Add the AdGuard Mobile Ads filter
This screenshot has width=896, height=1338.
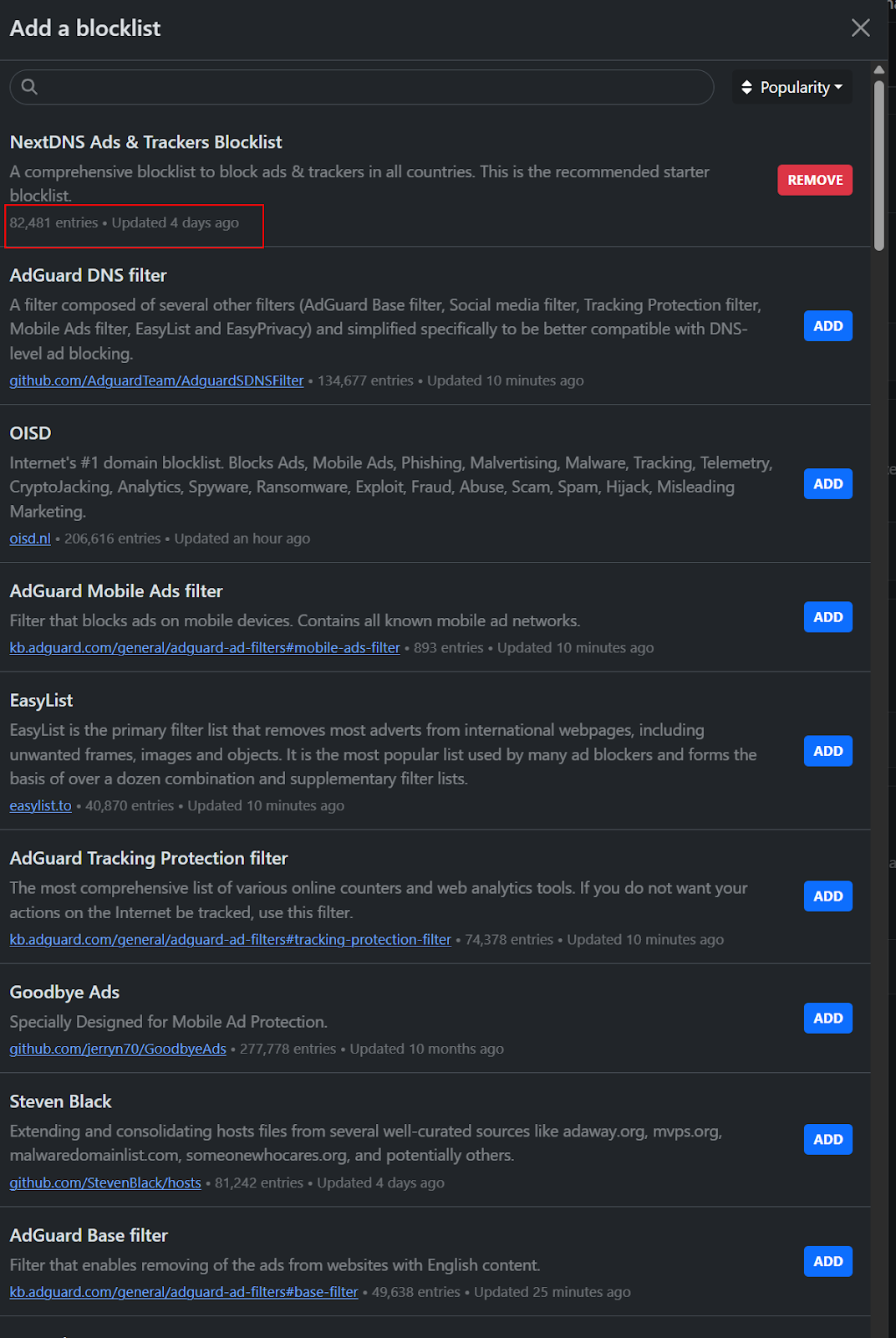(827, 617)
